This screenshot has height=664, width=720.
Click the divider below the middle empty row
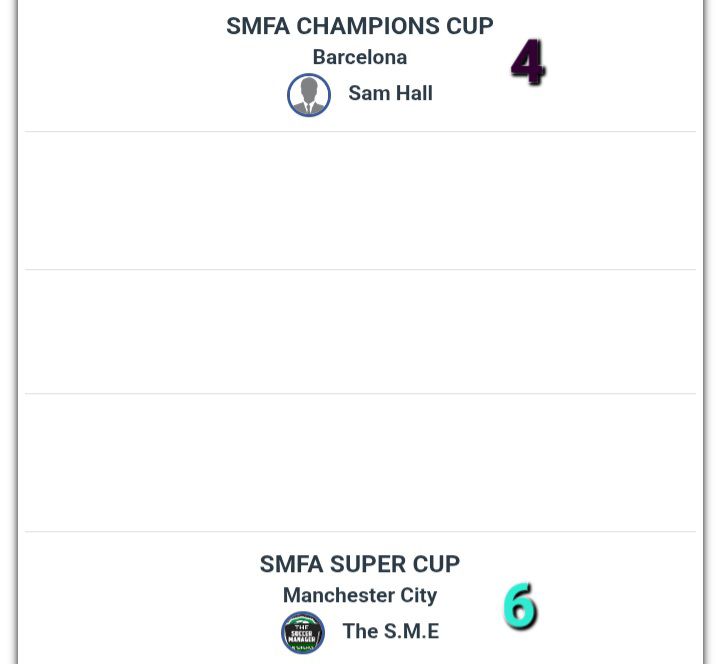pyautogui.click(x=360, y=393)
